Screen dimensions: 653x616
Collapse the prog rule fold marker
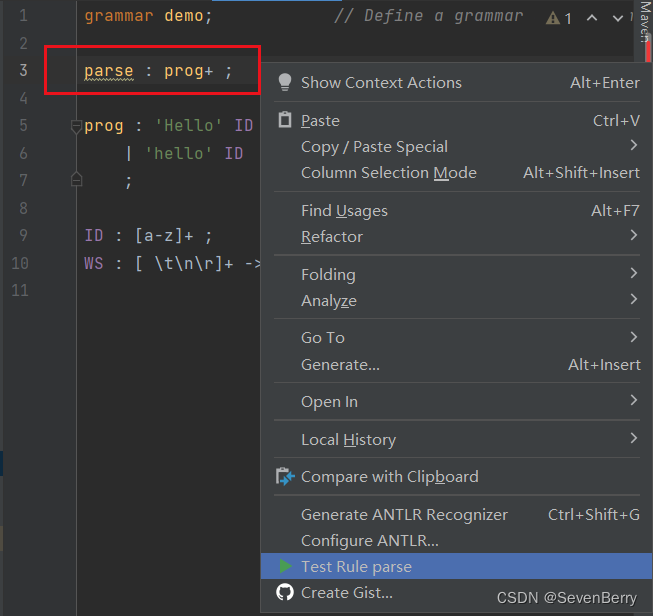(76, 126)
